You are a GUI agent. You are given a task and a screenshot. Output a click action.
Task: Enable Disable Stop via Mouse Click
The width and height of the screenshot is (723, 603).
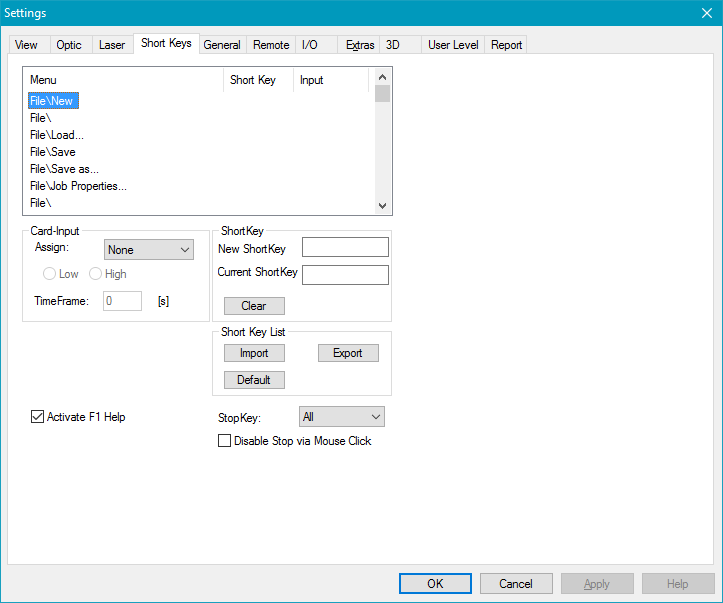point(225,441)
